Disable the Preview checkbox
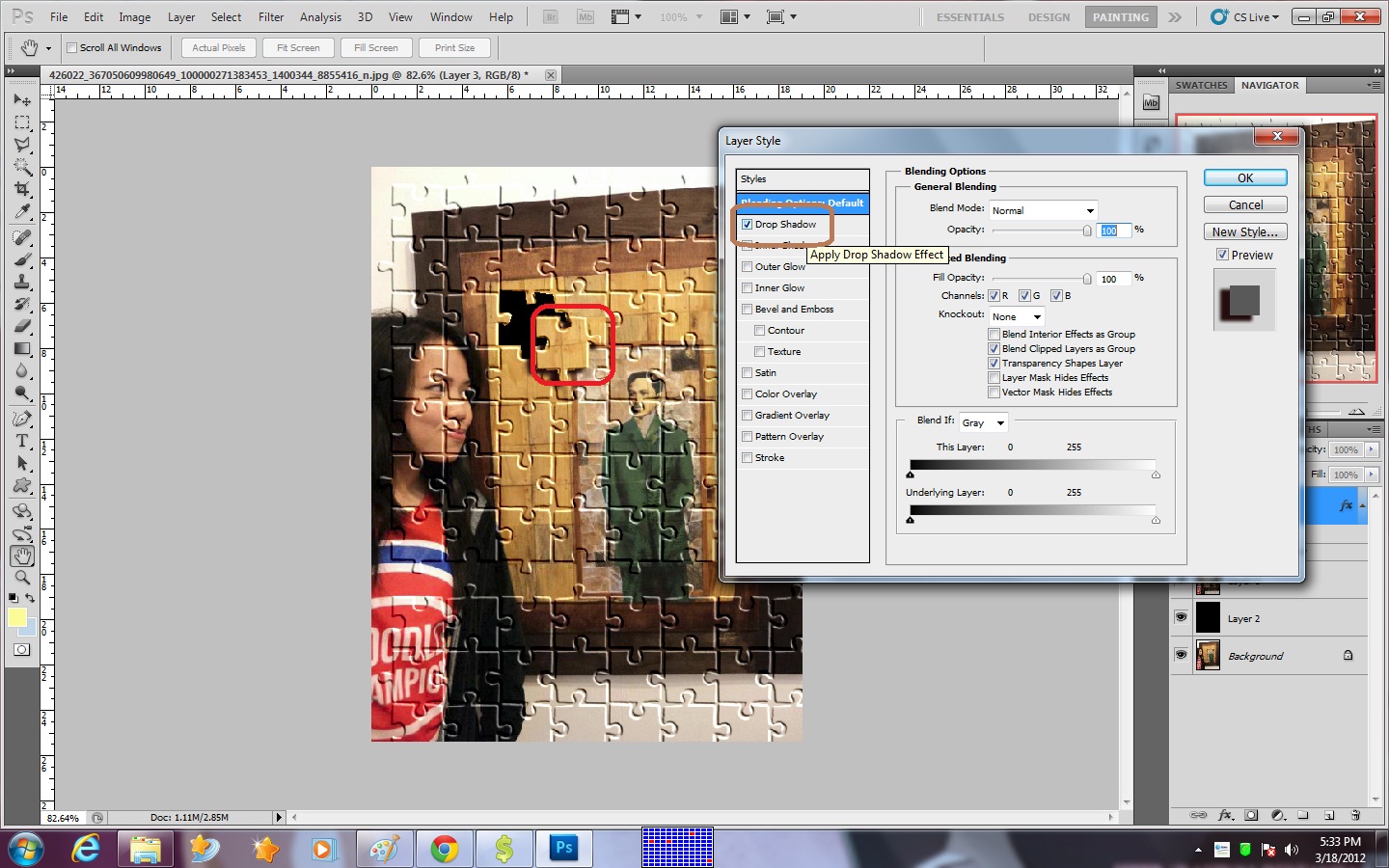Screen dimensions: 1389x868 click(x=1224, y=254)
